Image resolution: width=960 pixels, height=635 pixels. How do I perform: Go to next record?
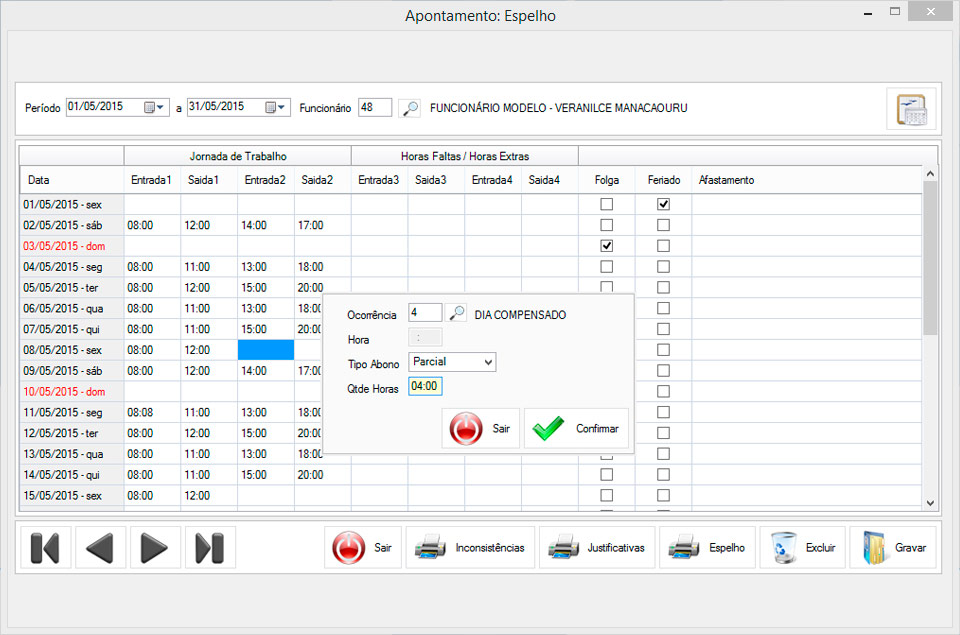[x=154, y=547]
